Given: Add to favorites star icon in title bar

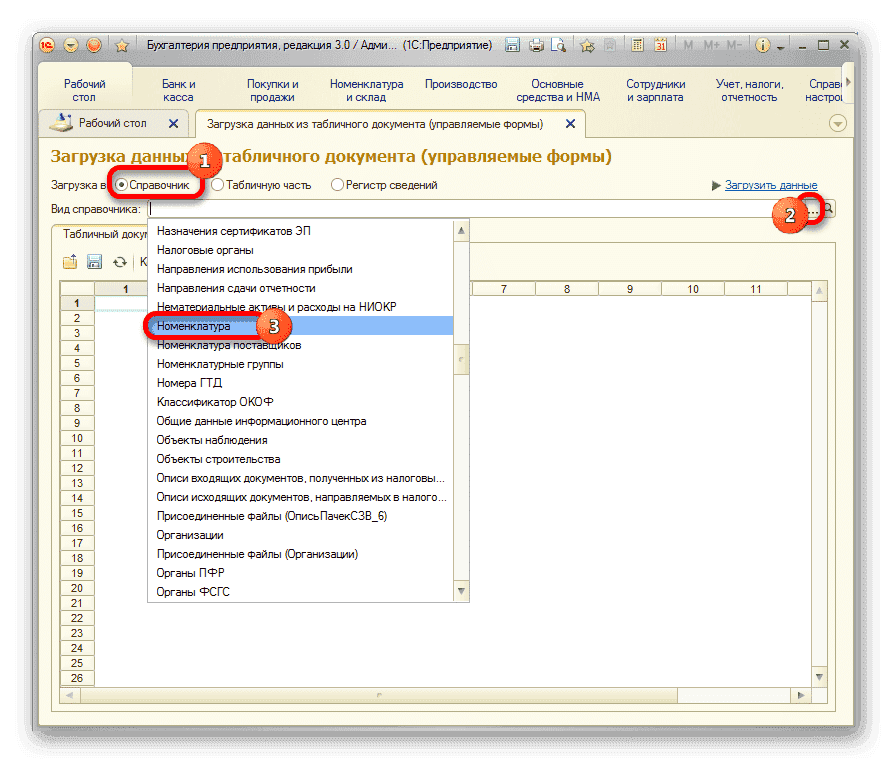Looking at the screenshot, I should point(587,45).
